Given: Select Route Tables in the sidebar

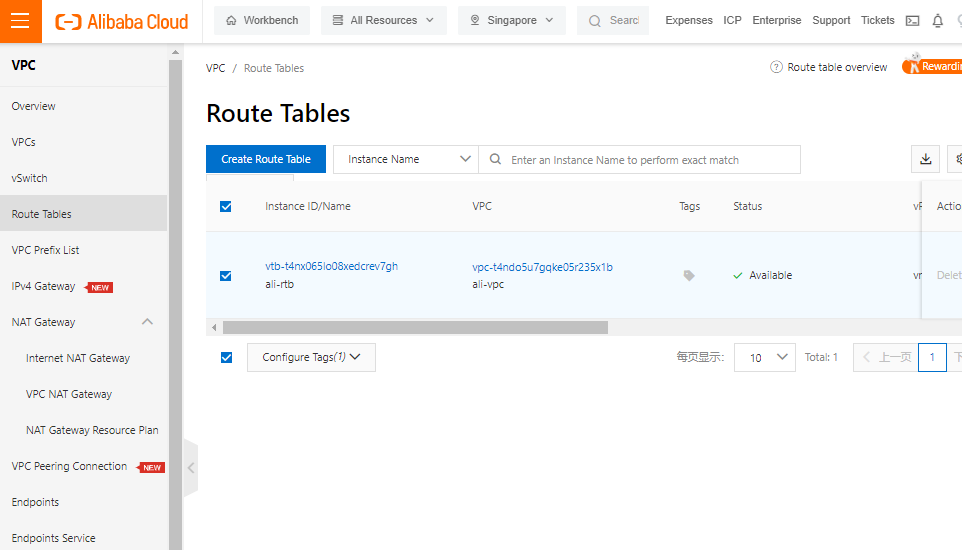Looking at the screenshot, I should (83, 214).
